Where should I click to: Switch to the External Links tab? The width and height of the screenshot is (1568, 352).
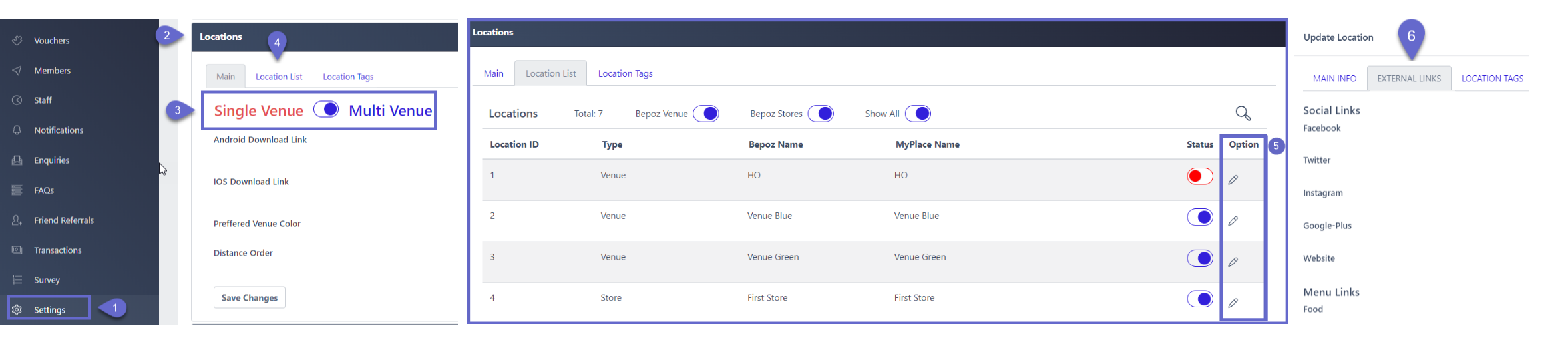(1409, 79)
